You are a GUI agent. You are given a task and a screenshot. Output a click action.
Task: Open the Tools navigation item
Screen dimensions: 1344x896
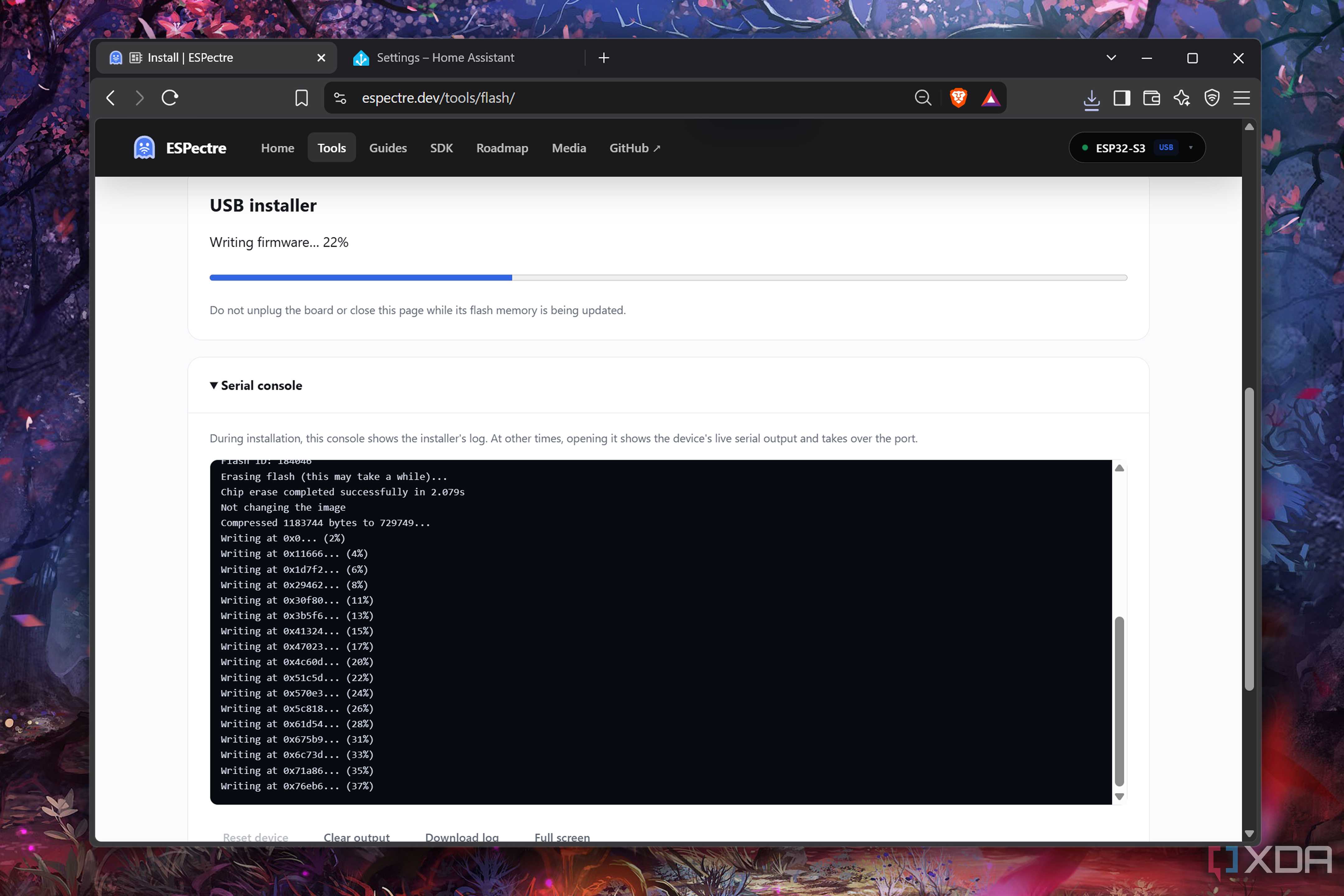331,148
